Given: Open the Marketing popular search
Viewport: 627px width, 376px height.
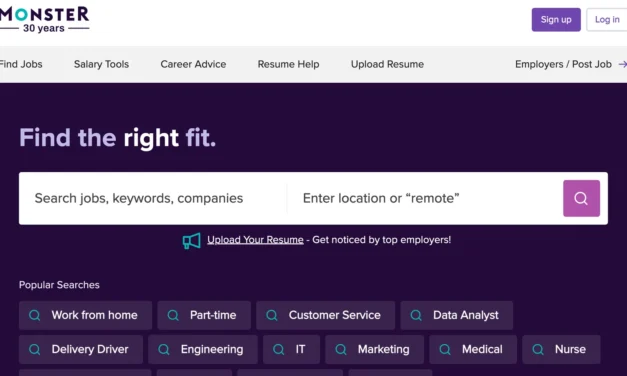Looking at the screenshot, I should (x=374, y=349).
